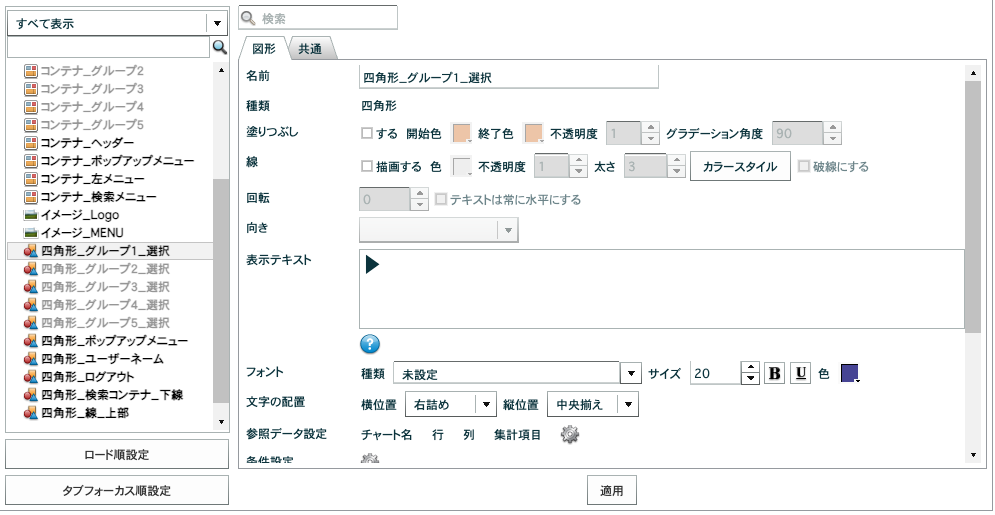Viewport: 995px width, 515px height.
Task: Open the 開始色 fill color swatch
Action: point(461,133)
